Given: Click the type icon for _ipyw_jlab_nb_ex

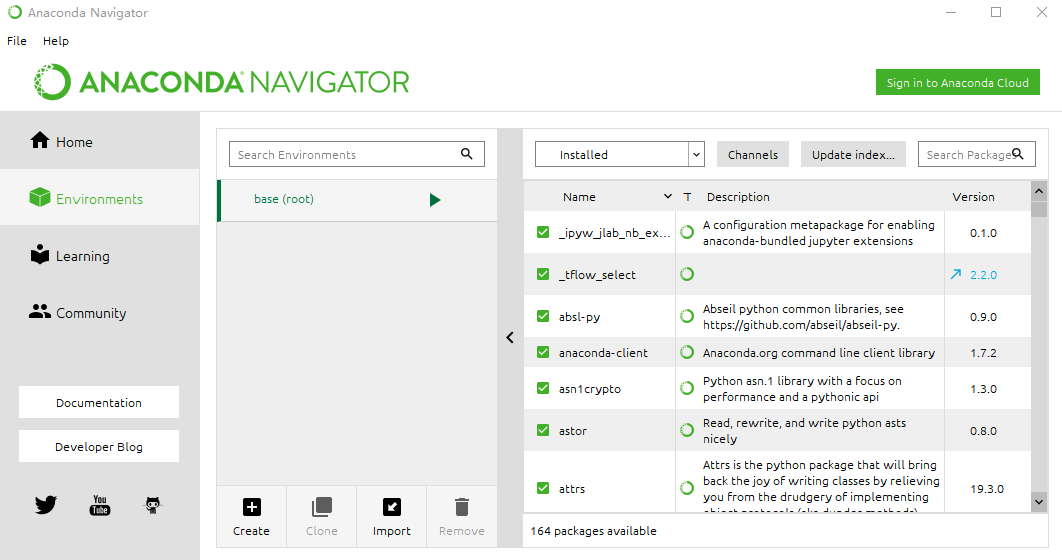Looking at the screenshot, I should (x=687, y=232).
